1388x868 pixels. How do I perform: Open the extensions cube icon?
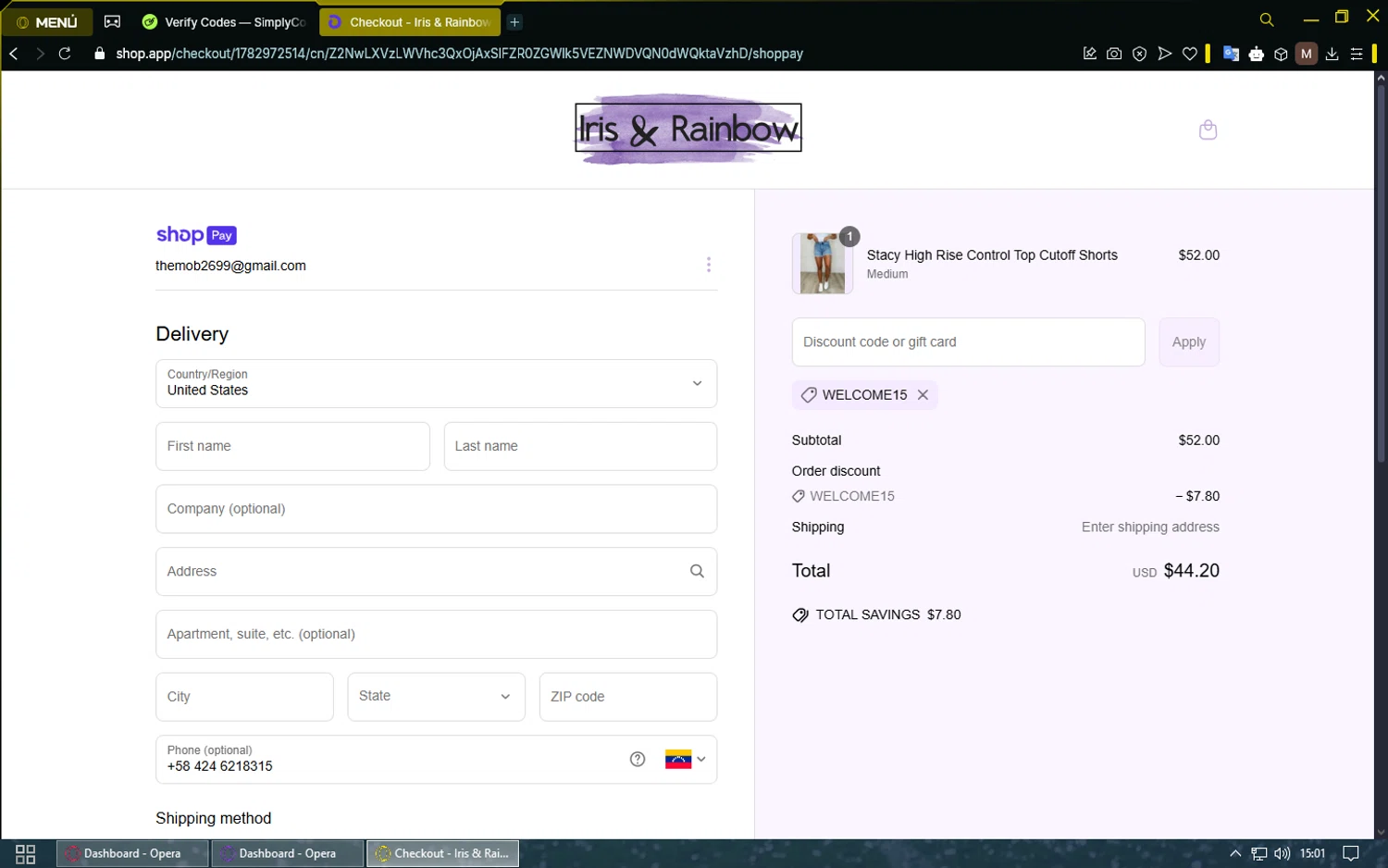click(1281, 54)
